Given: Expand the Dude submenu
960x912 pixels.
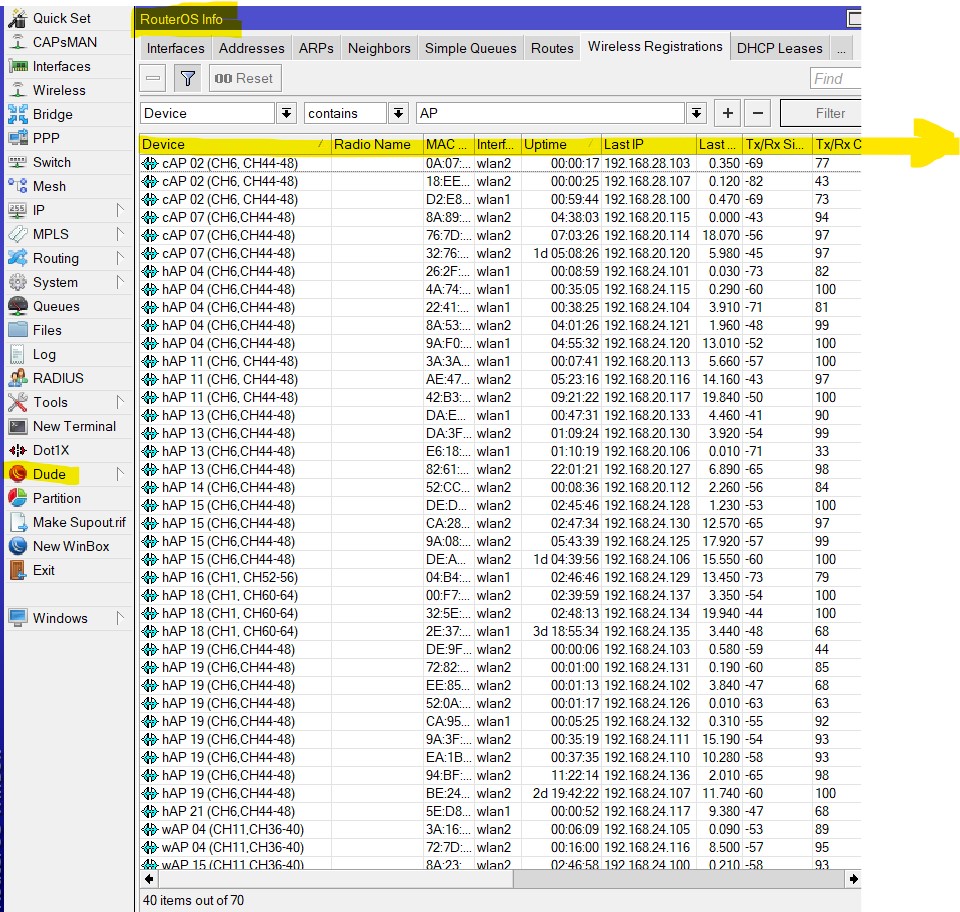Looking at the screenshot, I should pyautogui.click(x=120, y=474).
